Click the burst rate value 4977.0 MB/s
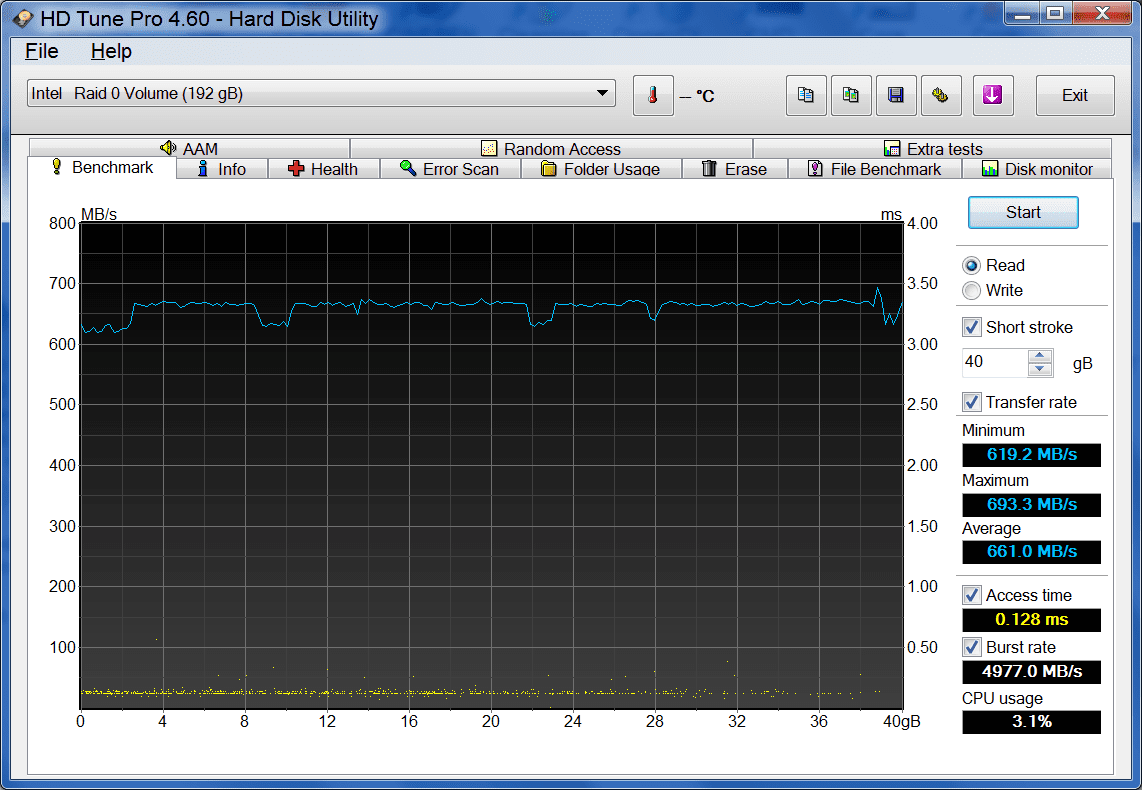 click(x=1031, y=671)
